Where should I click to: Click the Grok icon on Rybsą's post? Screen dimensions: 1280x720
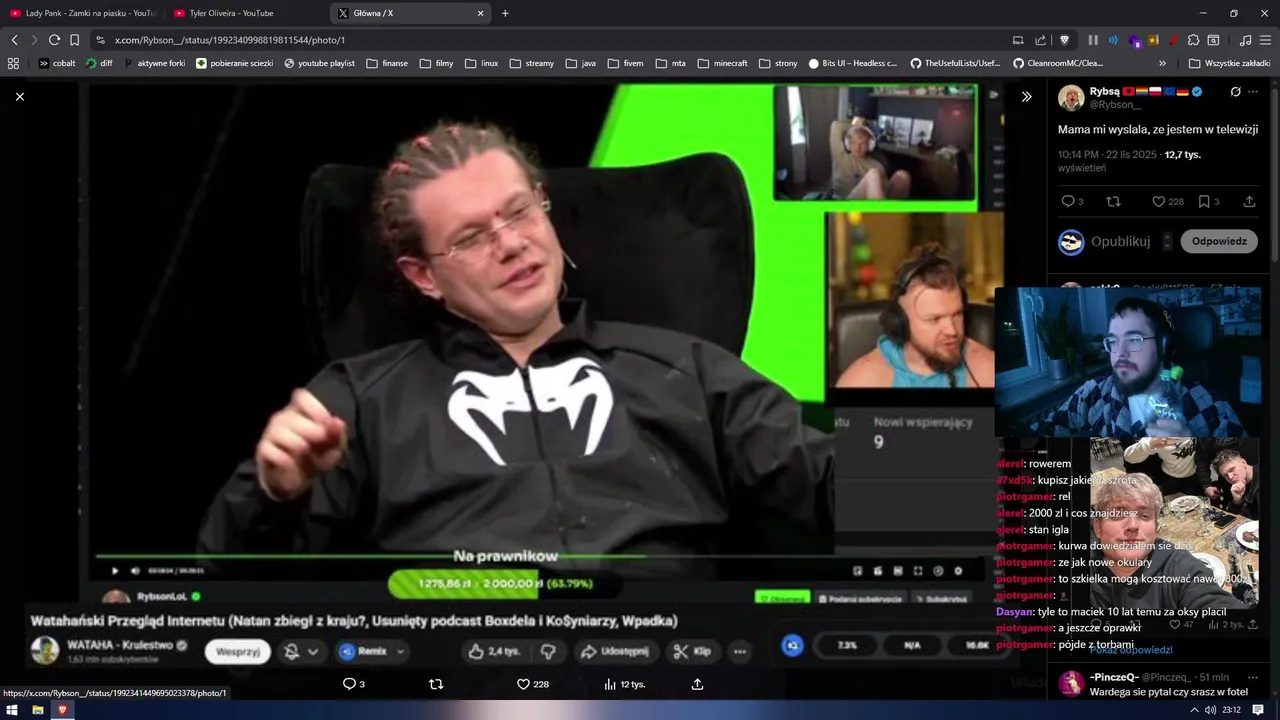(1236, 92)
